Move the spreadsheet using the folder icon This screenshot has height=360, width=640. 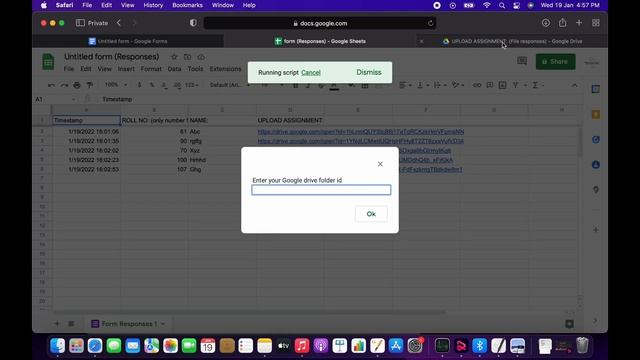click(187, 57)
